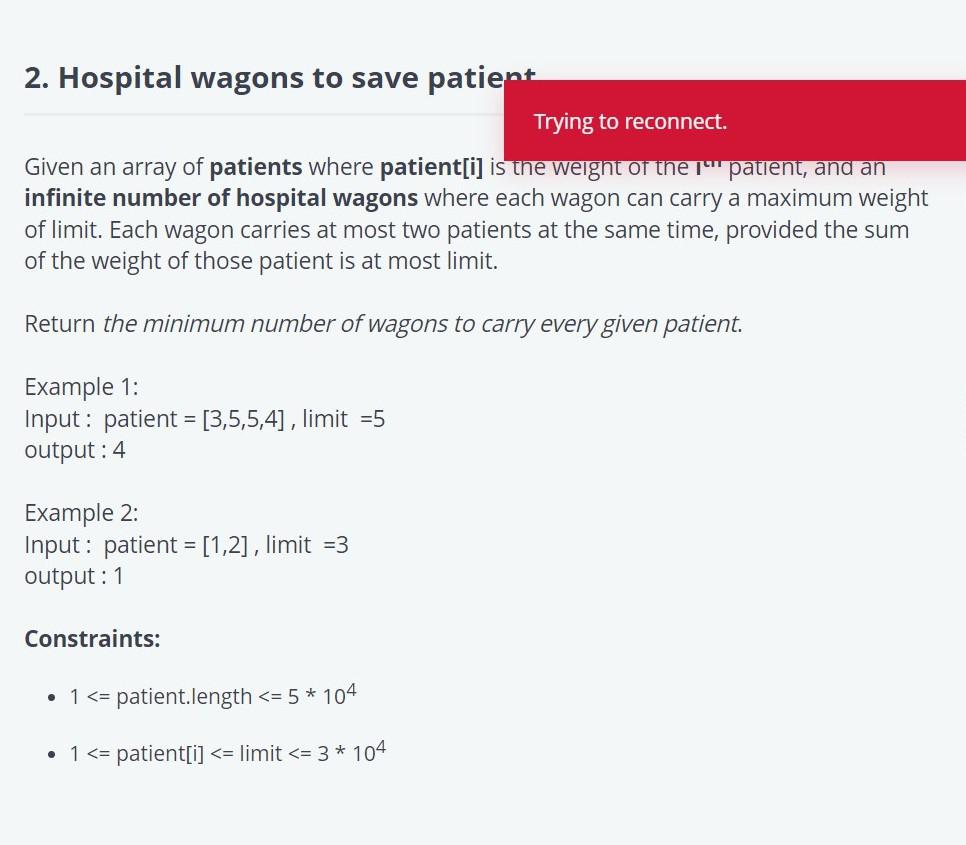
Task: Click the 'output : 1' line
Action: [x=74, y=576]
